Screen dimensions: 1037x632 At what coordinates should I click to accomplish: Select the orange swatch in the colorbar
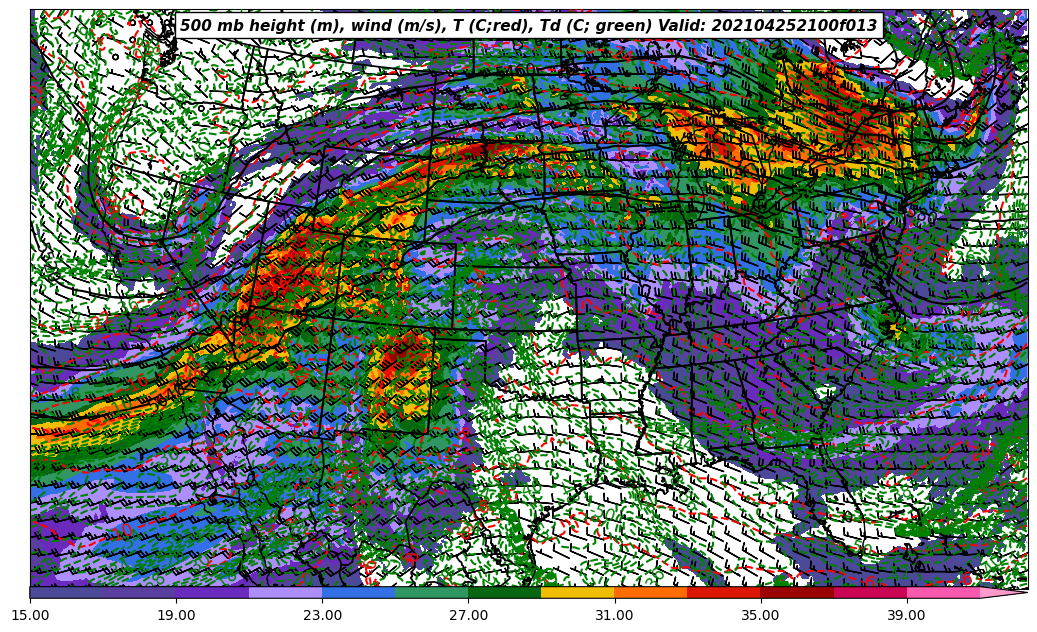coord(650,592)
